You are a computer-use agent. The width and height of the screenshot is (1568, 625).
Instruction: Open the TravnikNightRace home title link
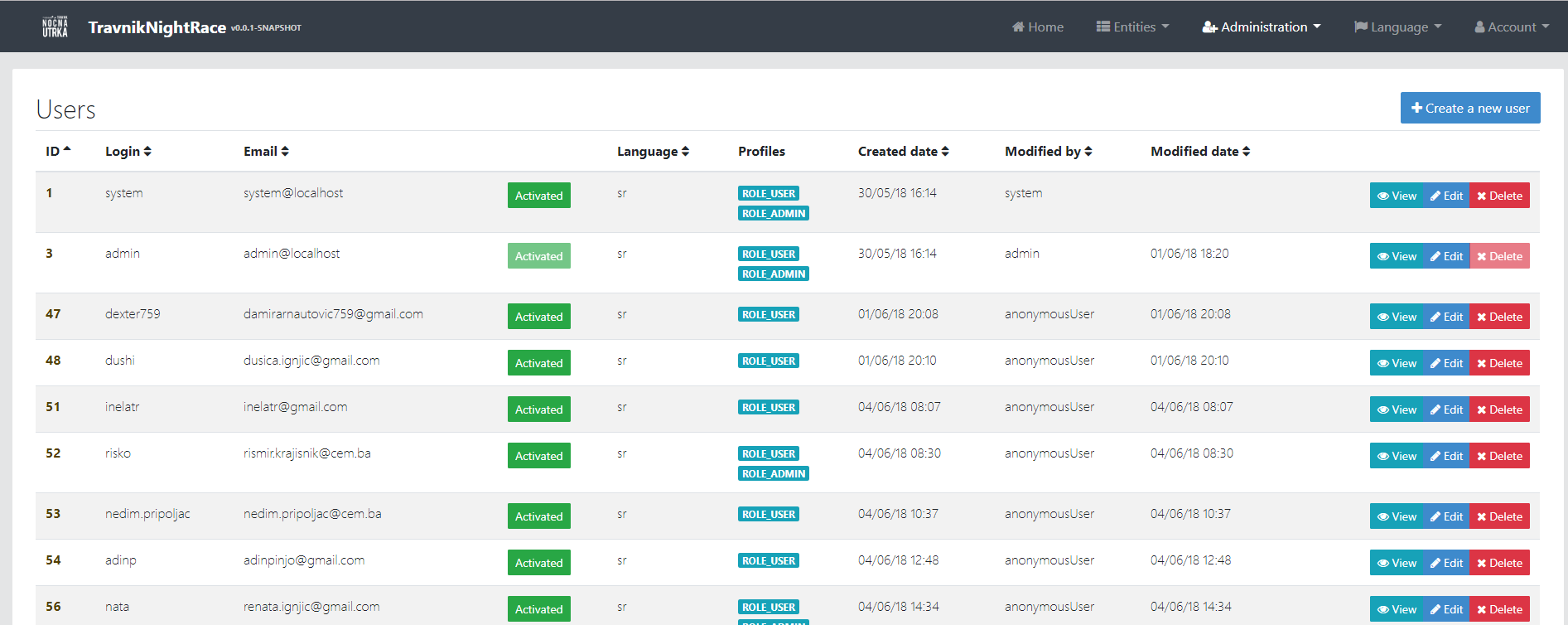click(157, 27)
